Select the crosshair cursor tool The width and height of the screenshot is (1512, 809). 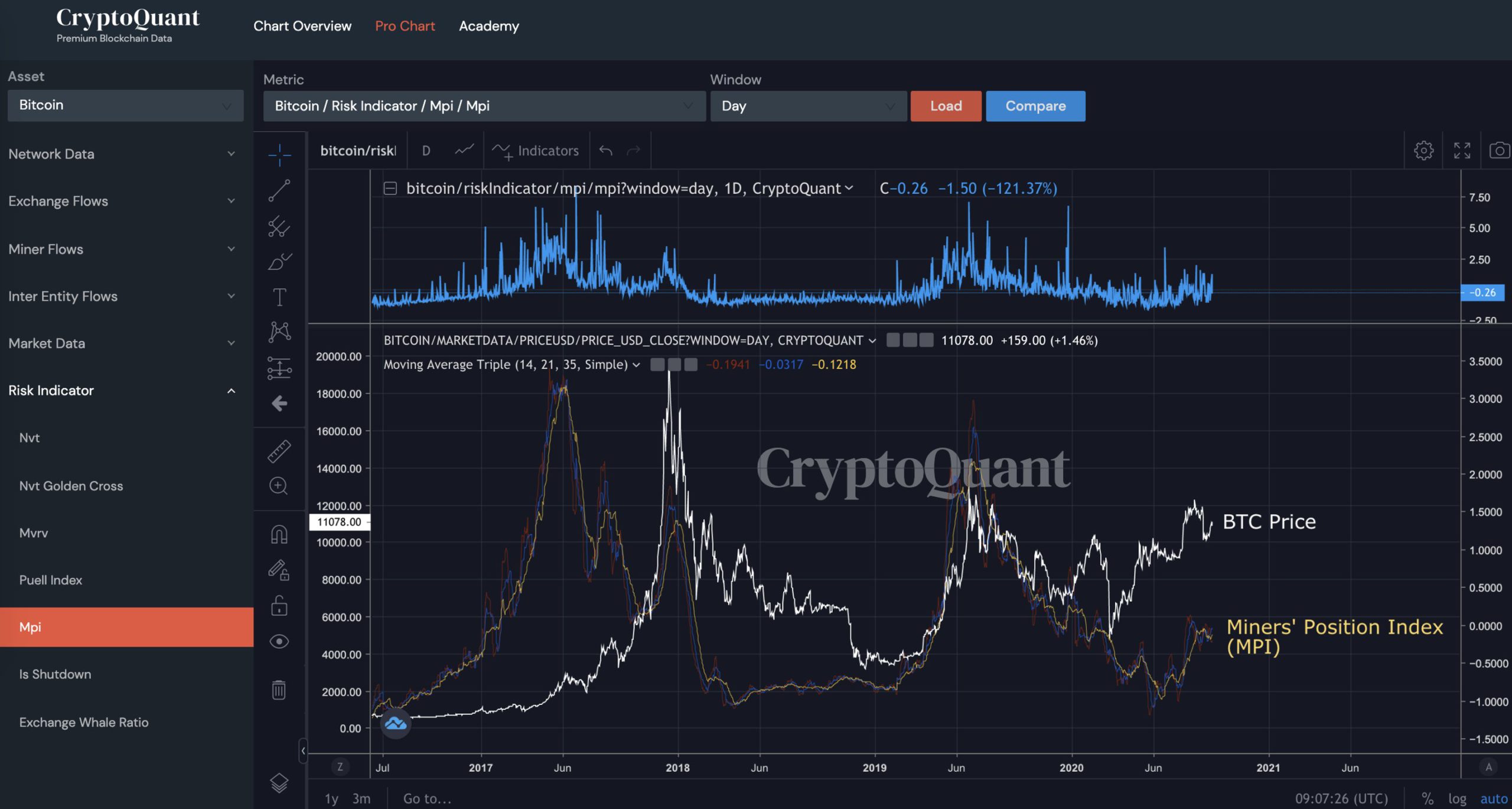(279, 154)
